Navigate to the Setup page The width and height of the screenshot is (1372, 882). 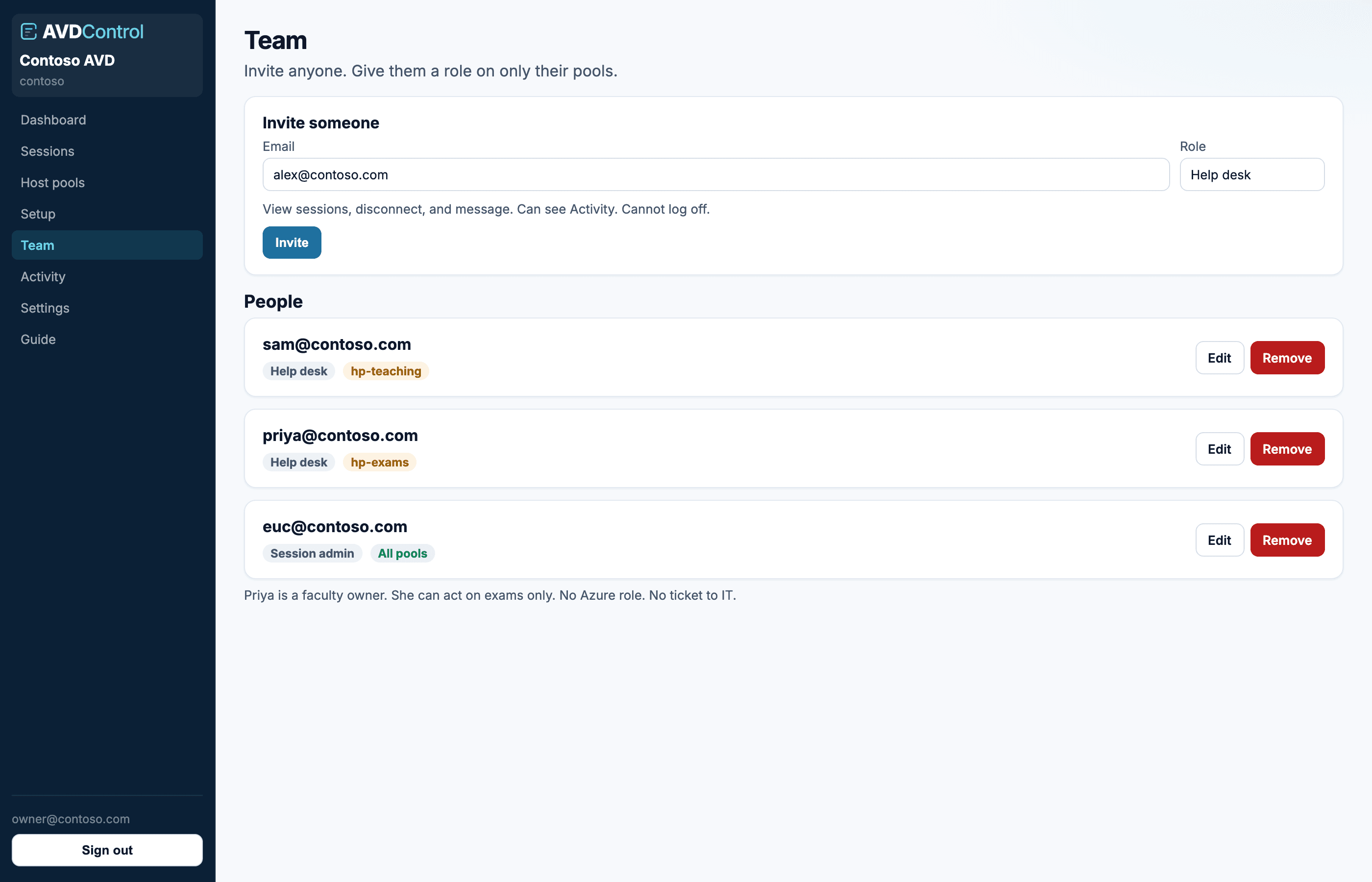point(107,214)
